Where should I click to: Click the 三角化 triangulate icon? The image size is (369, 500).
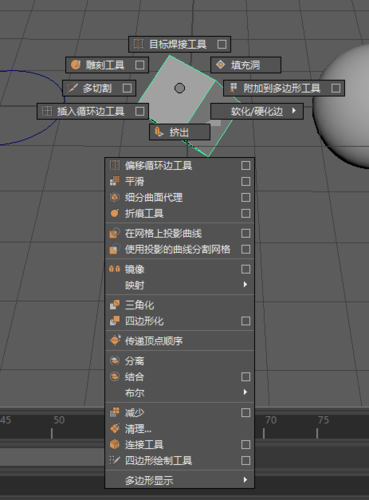115,305
